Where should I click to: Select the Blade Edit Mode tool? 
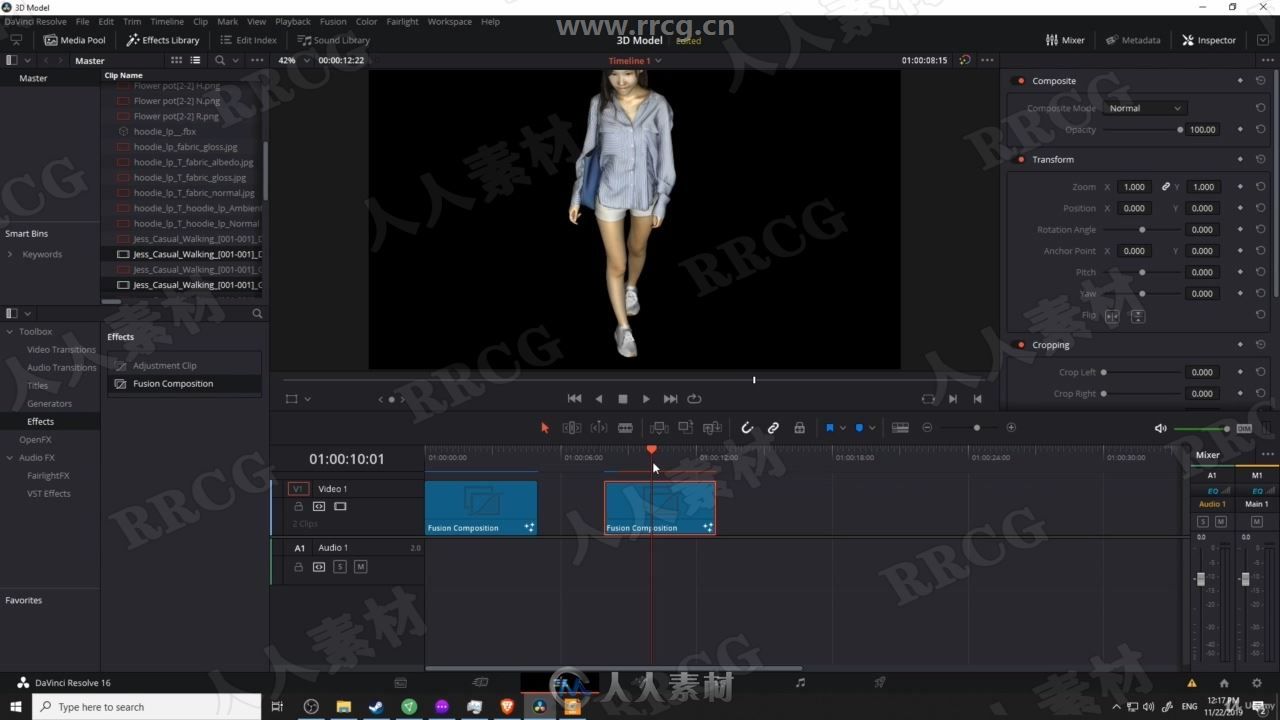pyautogui.click(x=625, y=428)
